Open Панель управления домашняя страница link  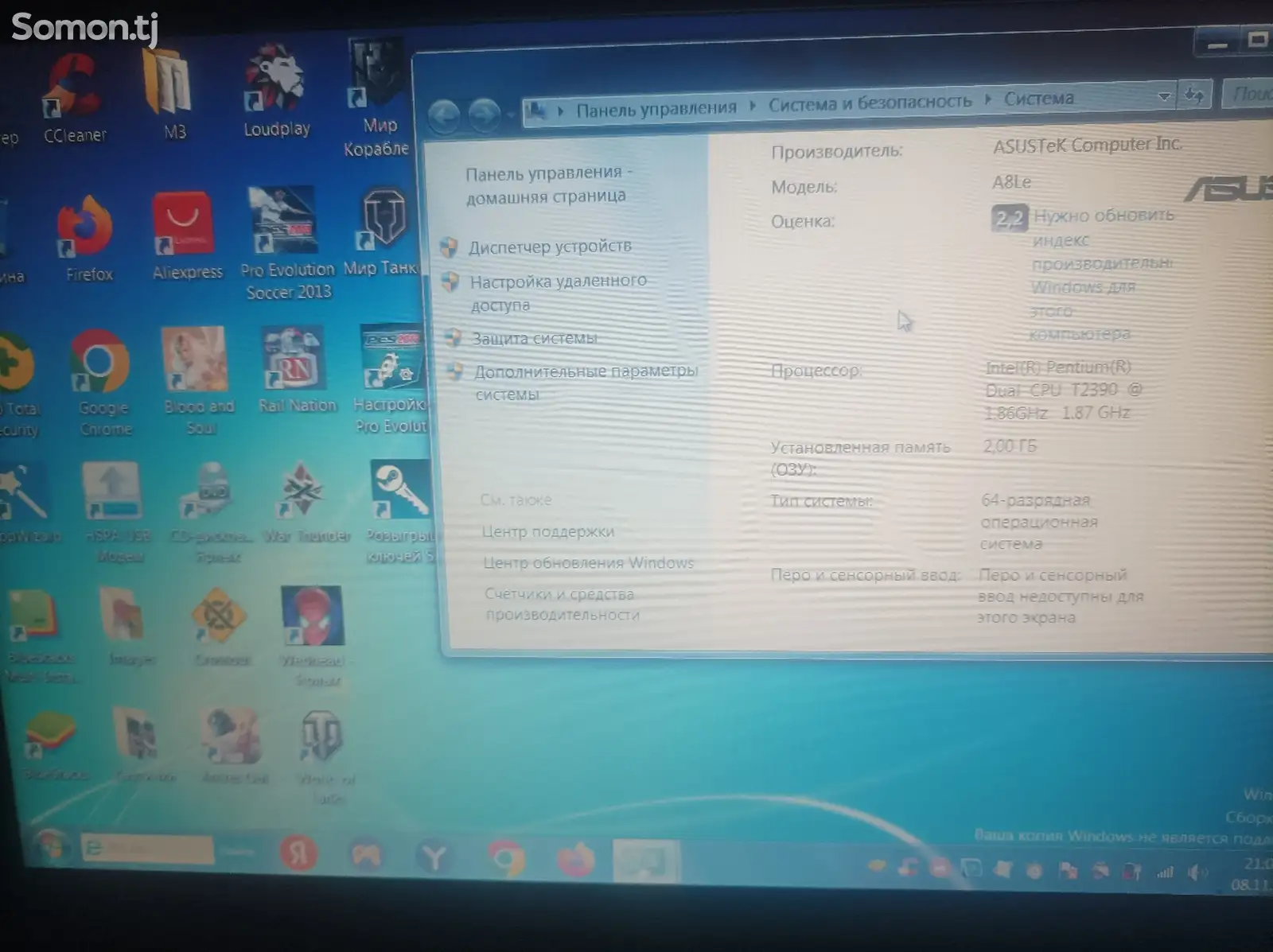coord(548,184)
